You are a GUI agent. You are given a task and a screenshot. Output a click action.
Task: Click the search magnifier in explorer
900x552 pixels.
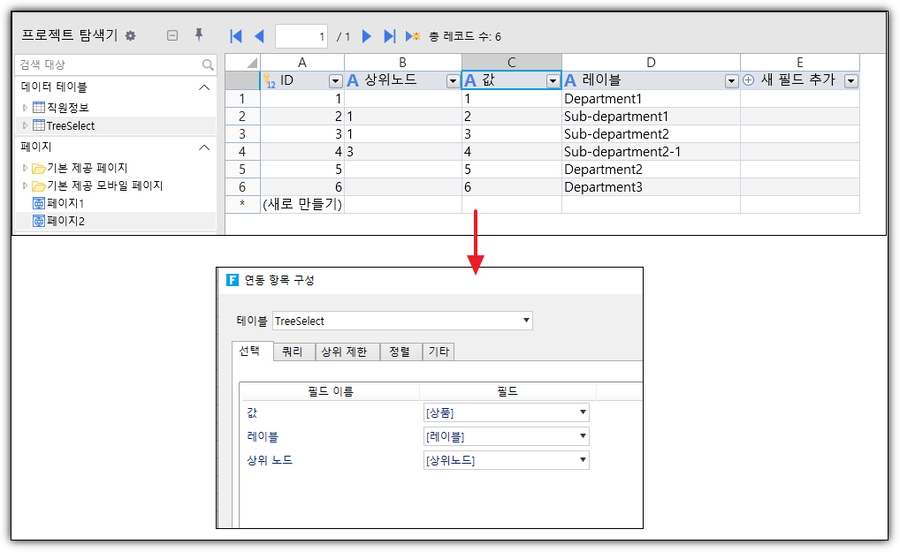(x=208, y=65)
